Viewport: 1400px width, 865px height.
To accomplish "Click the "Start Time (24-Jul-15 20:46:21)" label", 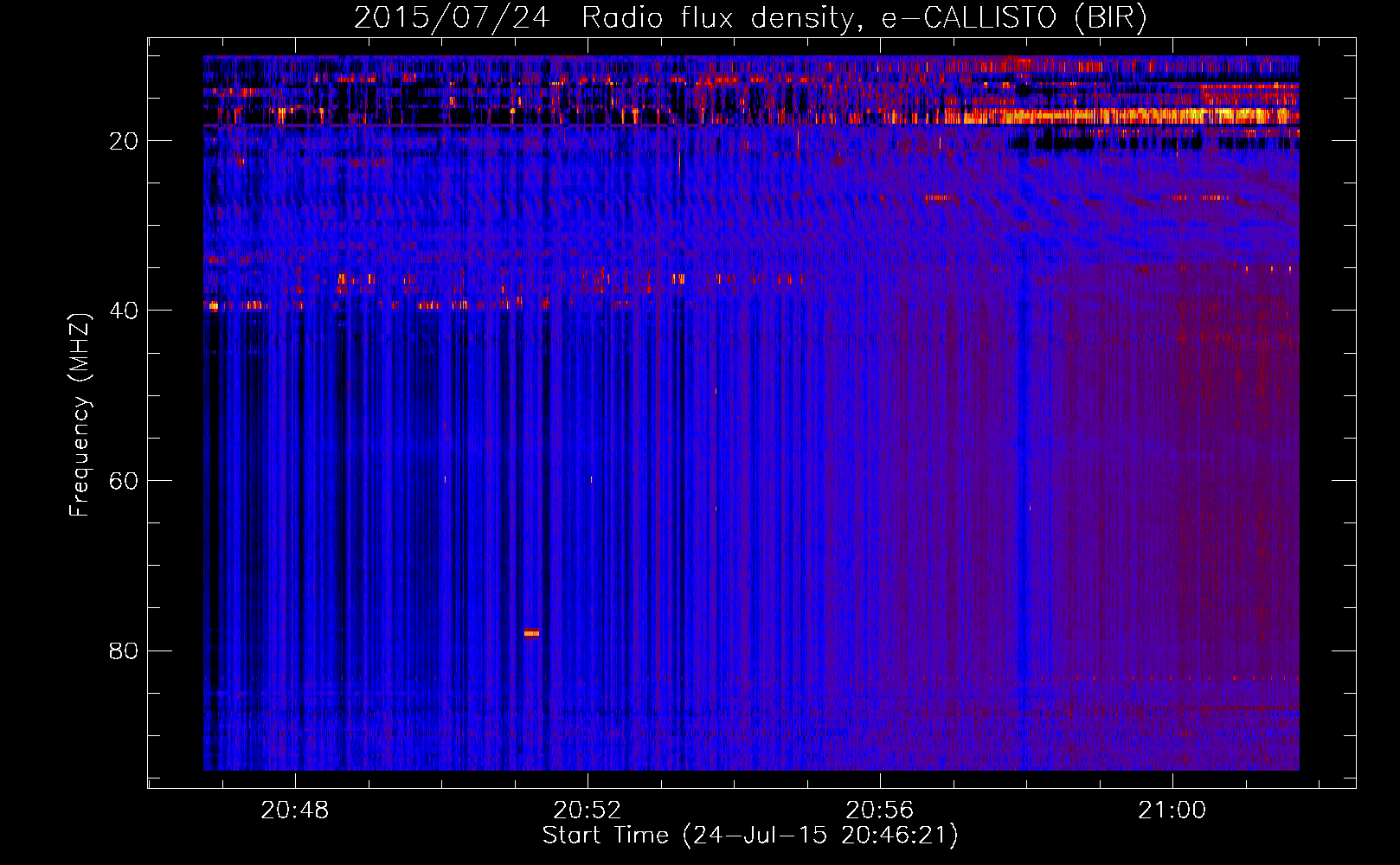I will tap(750, 836).
